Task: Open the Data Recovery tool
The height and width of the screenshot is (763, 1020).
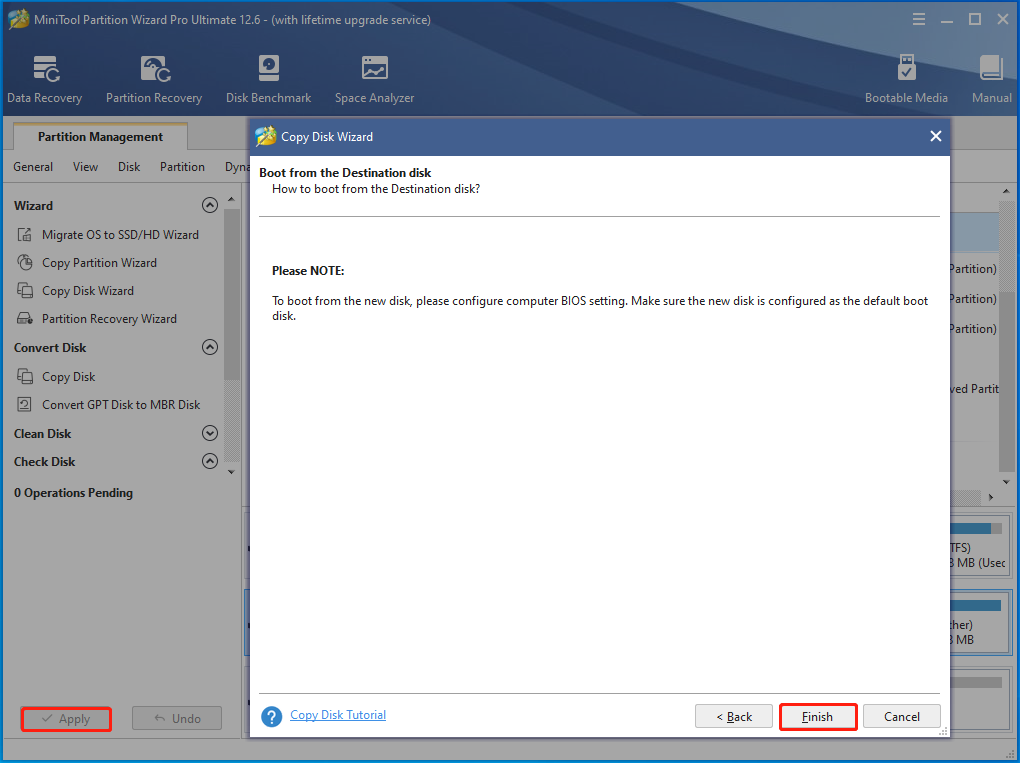Action: (44, 79)
